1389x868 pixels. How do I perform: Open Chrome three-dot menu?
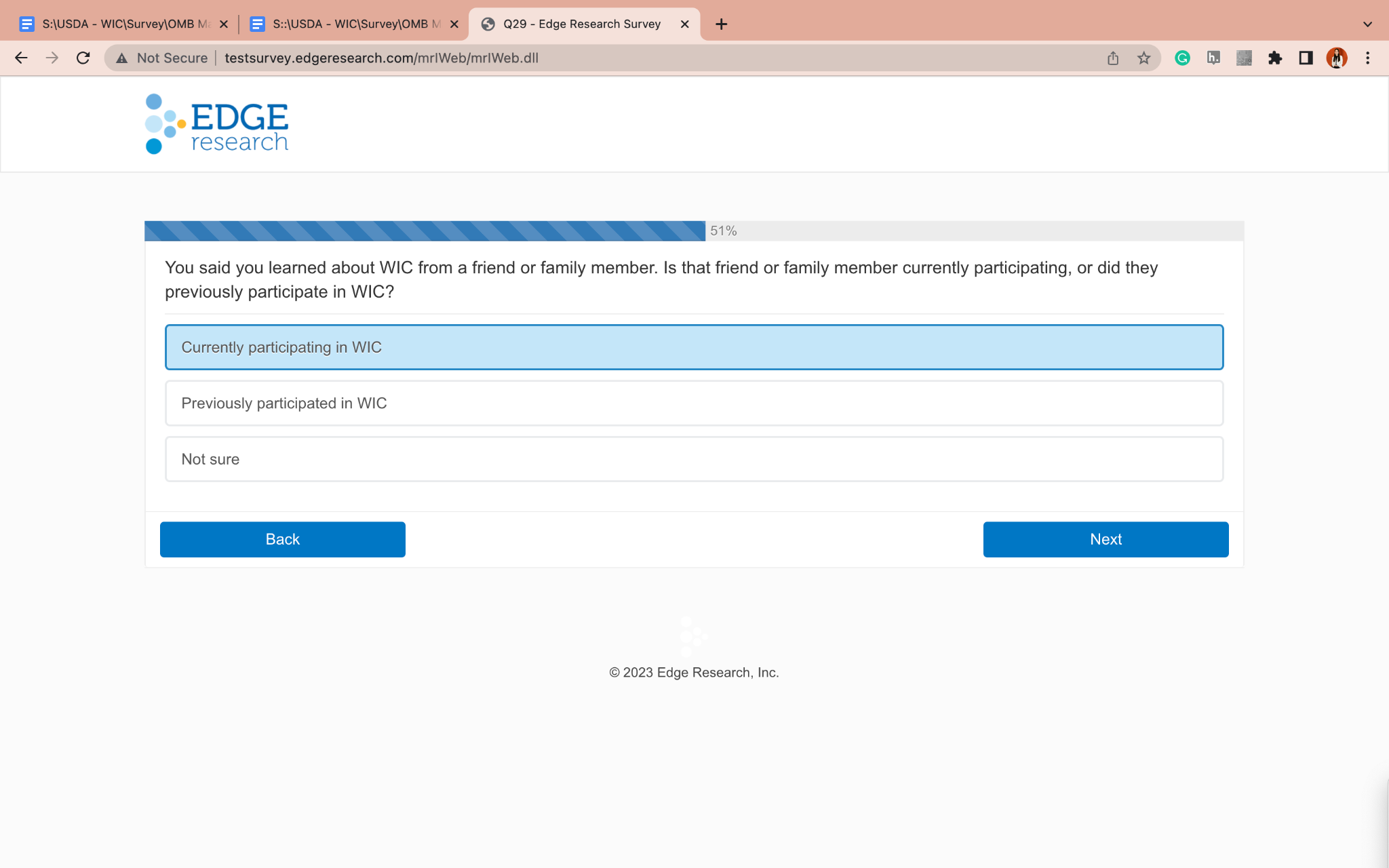click(1367, 58)
